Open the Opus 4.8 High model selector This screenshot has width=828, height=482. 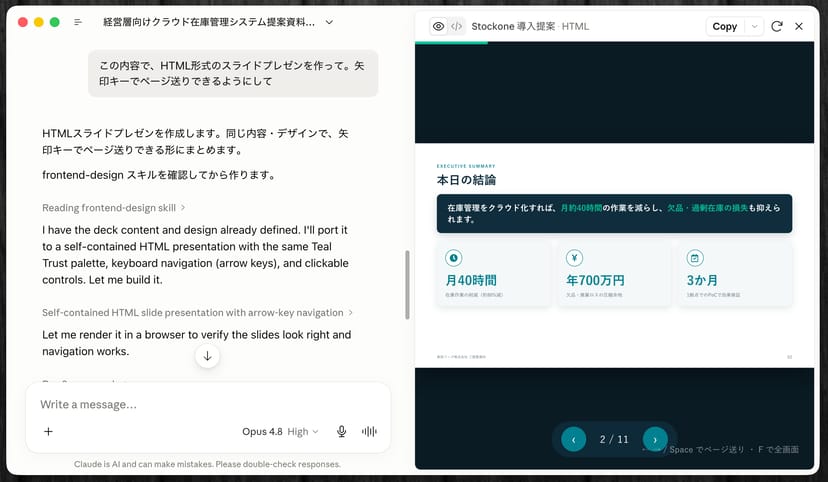[280, 431]
